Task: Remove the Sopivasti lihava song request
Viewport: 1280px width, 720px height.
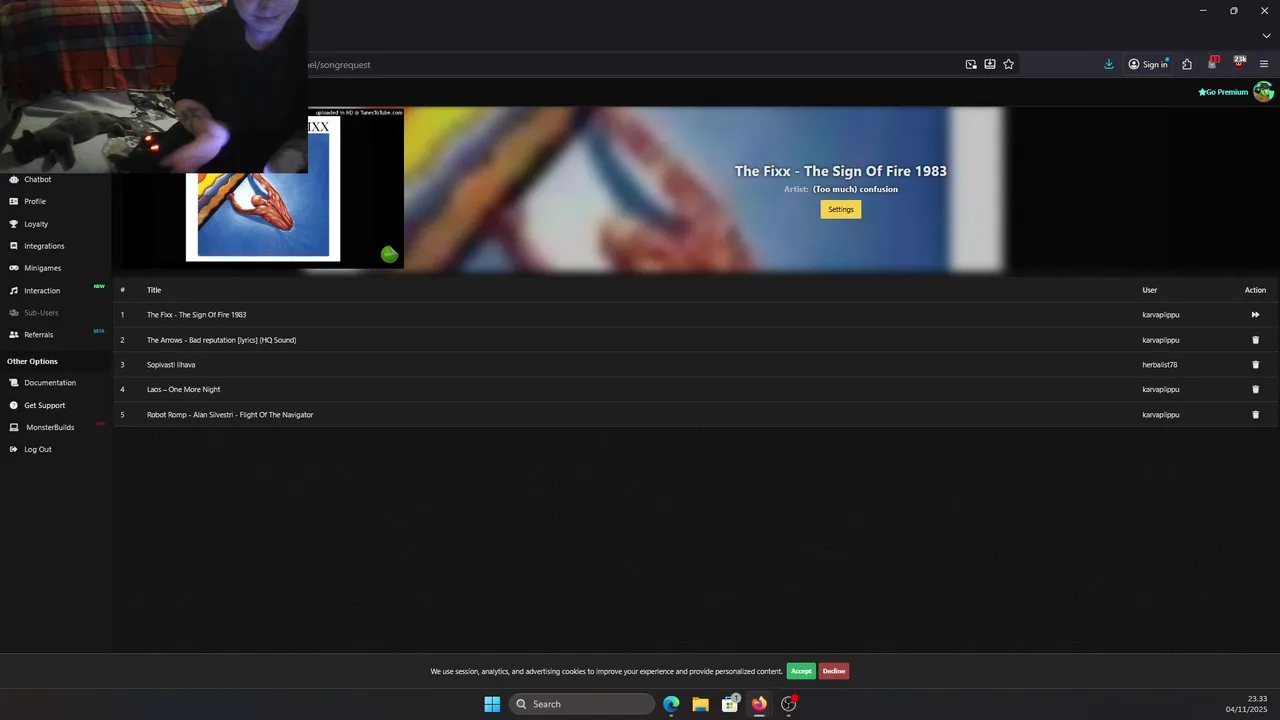Action: click(x=1255, y=365)
